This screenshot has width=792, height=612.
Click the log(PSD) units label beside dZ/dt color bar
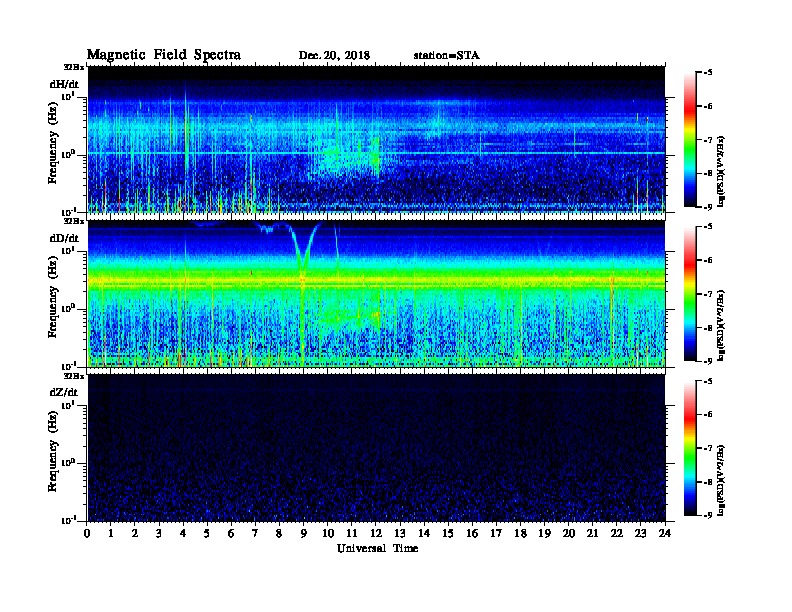pos(722,480)
